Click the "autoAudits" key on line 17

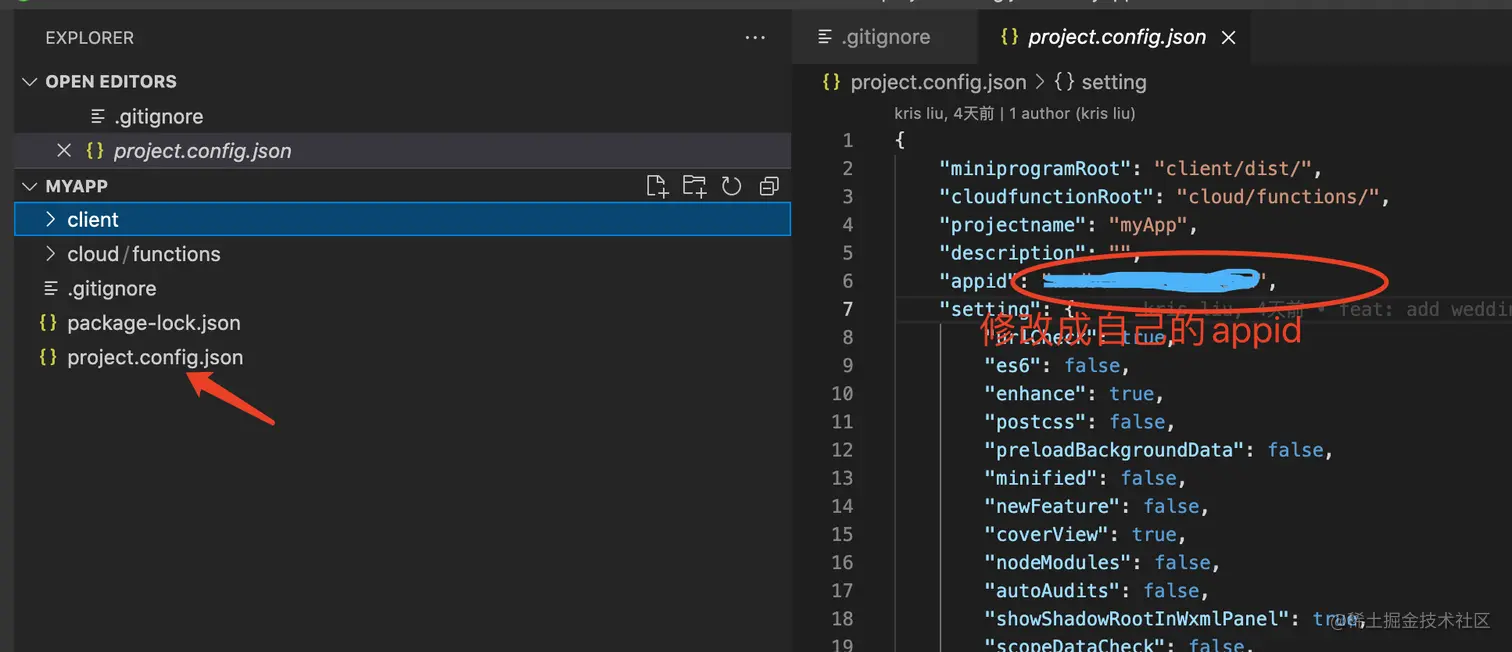point(1053,590)
